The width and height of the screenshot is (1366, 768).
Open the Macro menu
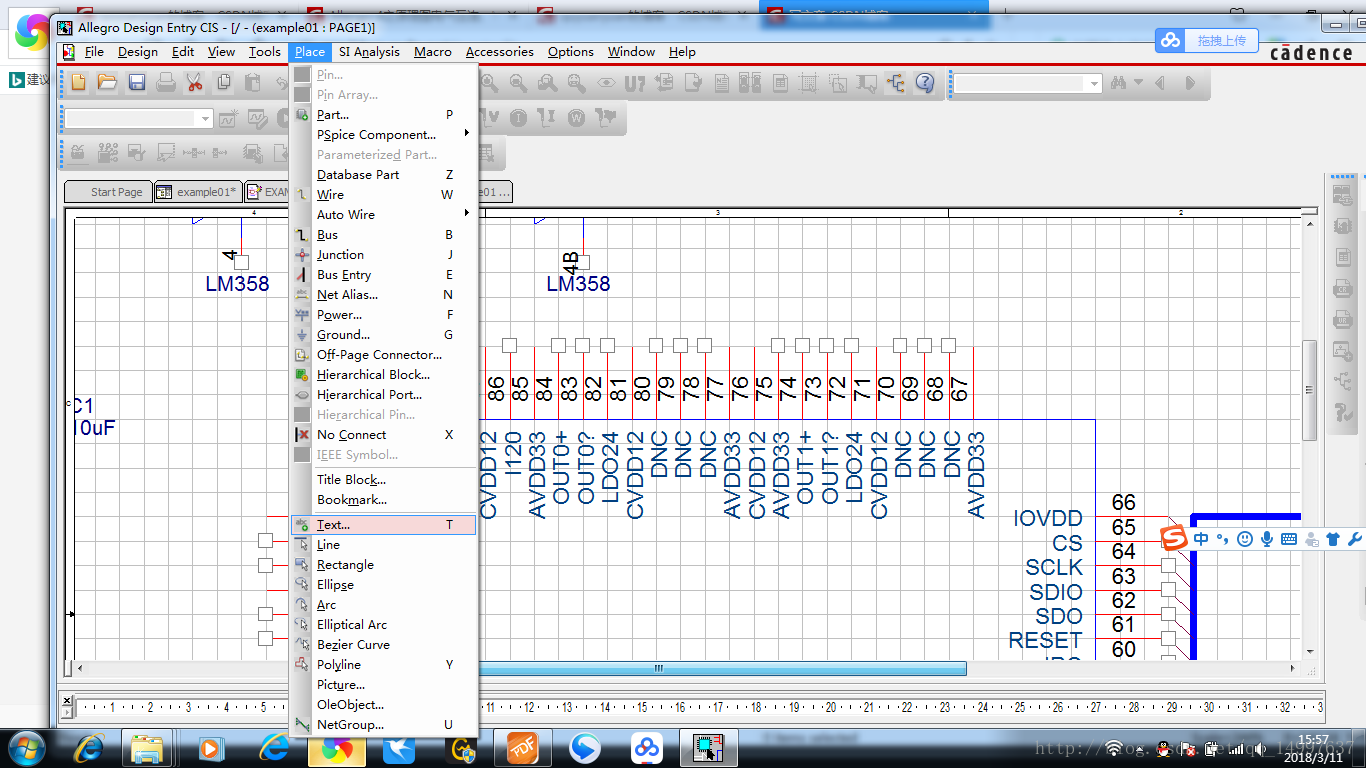[x=433, y=52]
